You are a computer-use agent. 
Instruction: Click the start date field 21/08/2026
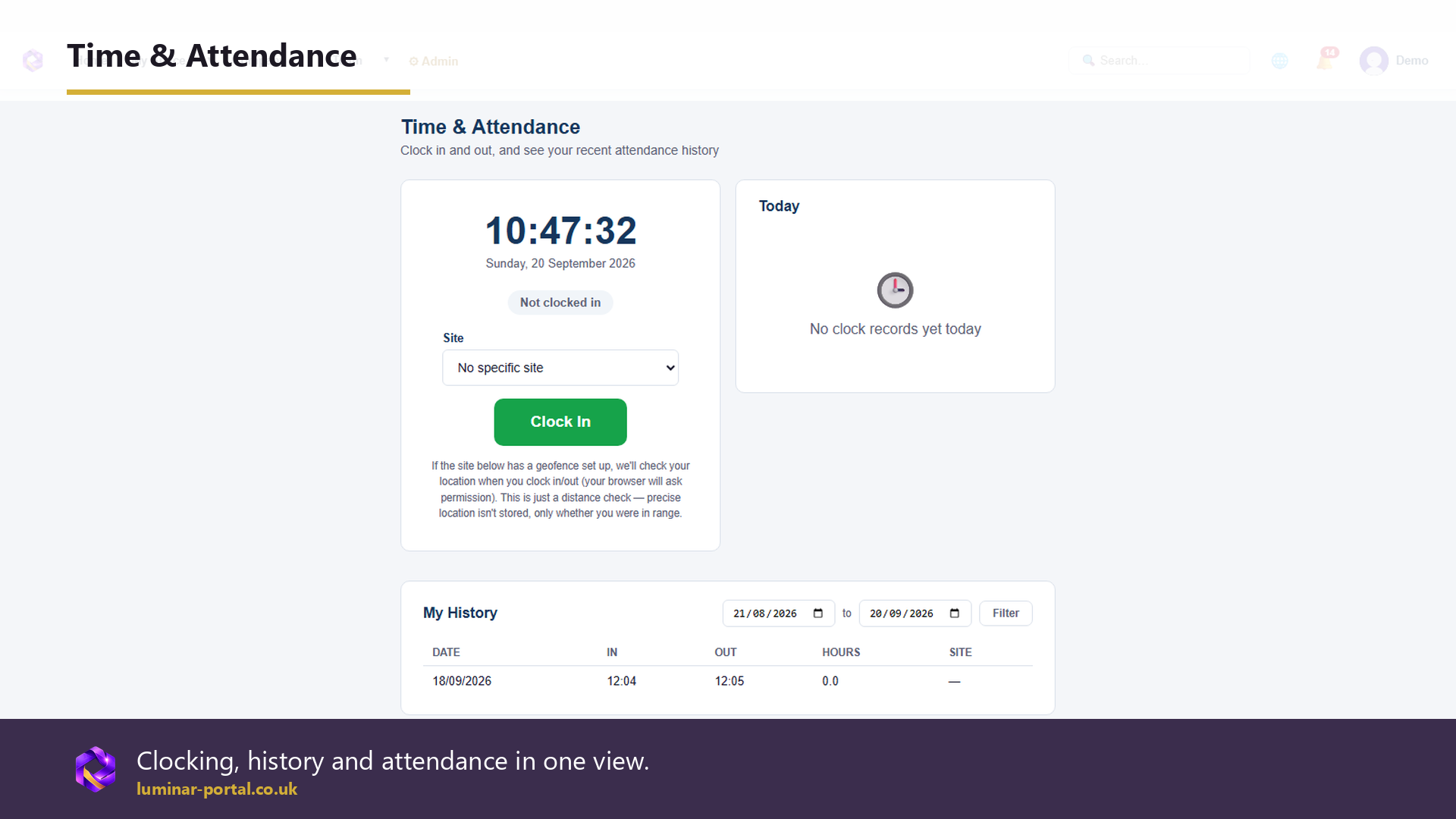779,613
